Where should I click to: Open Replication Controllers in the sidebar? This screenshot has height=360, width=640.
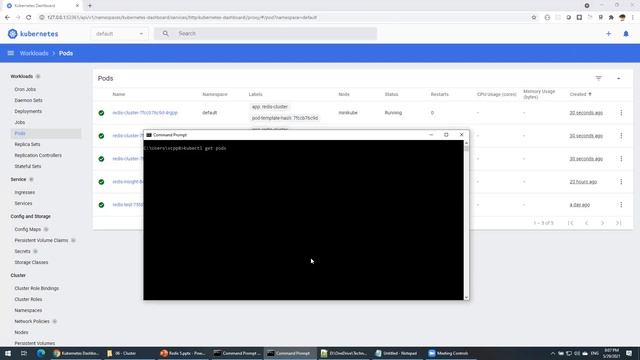click(x=38, y=156)
